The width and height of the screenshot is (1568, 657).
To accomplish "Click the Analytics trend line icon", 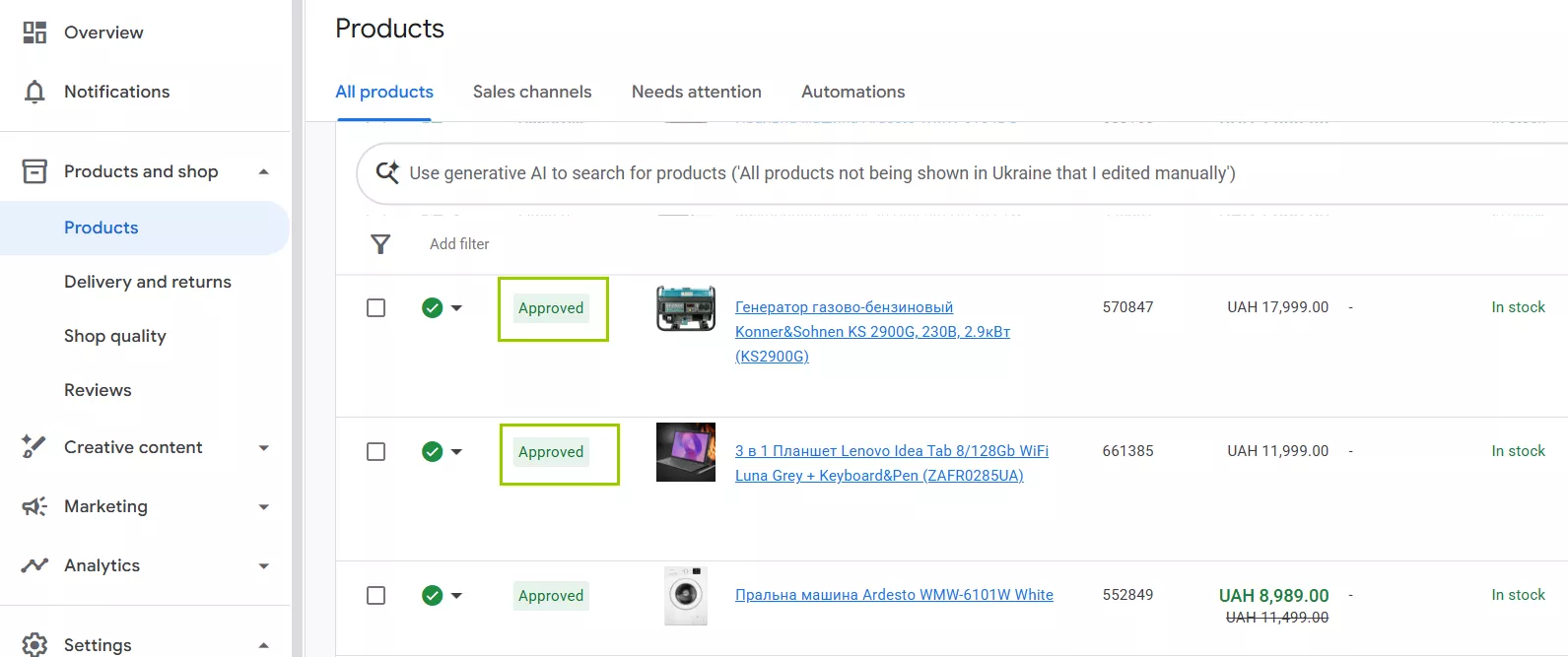I will [x=34, y=565].
